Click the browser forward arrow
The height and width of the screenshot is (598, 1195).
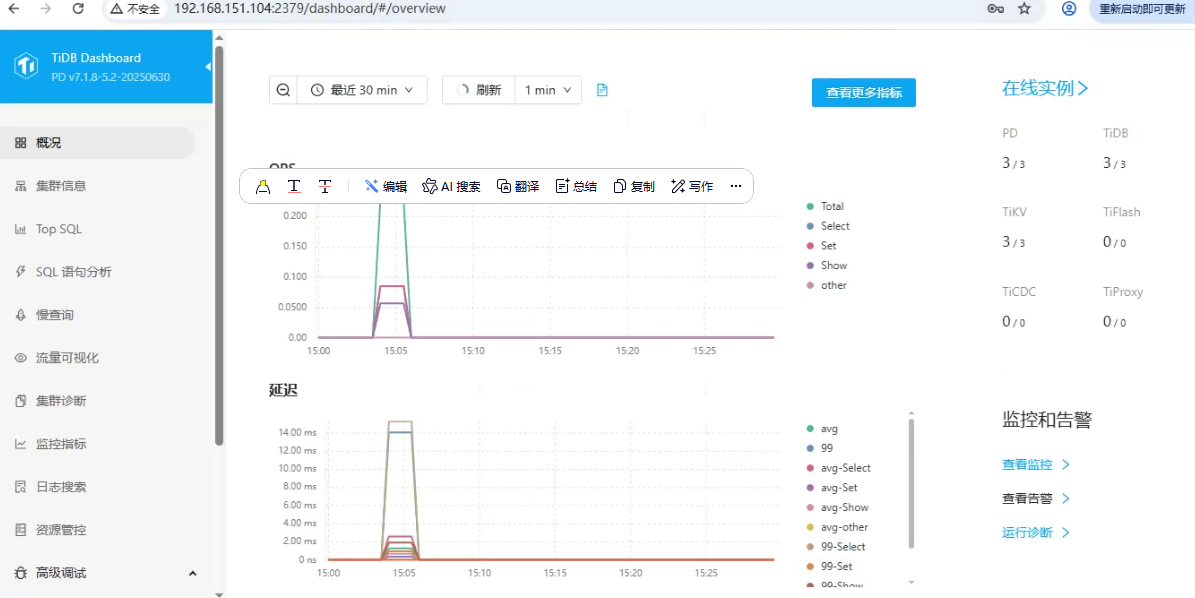(46, 8)
